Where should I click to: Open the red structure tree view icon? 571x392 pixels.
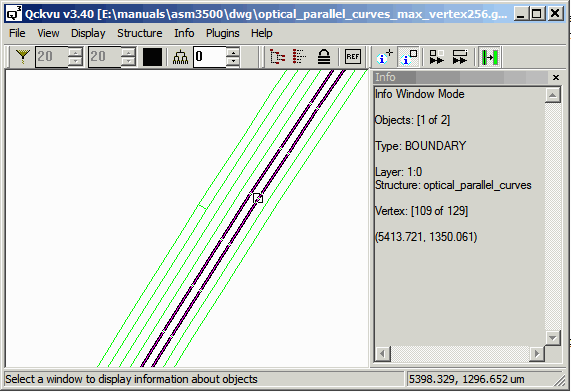coord(277,57)
